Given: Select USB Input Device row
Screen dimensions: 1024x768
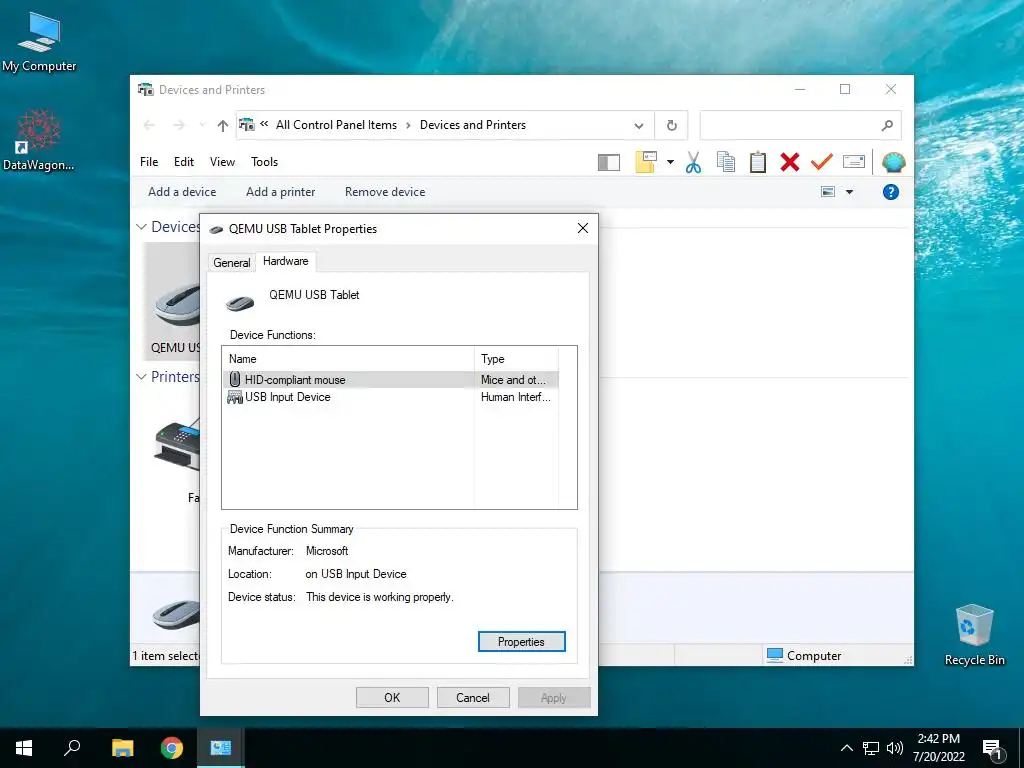Looking at the screenshot, I should (391, 397).
